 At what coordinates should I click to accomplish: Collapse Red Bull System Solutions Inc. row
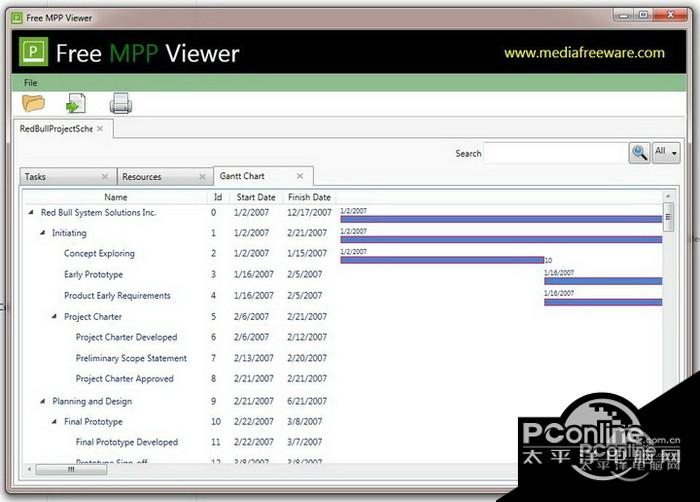coord(31,212)
